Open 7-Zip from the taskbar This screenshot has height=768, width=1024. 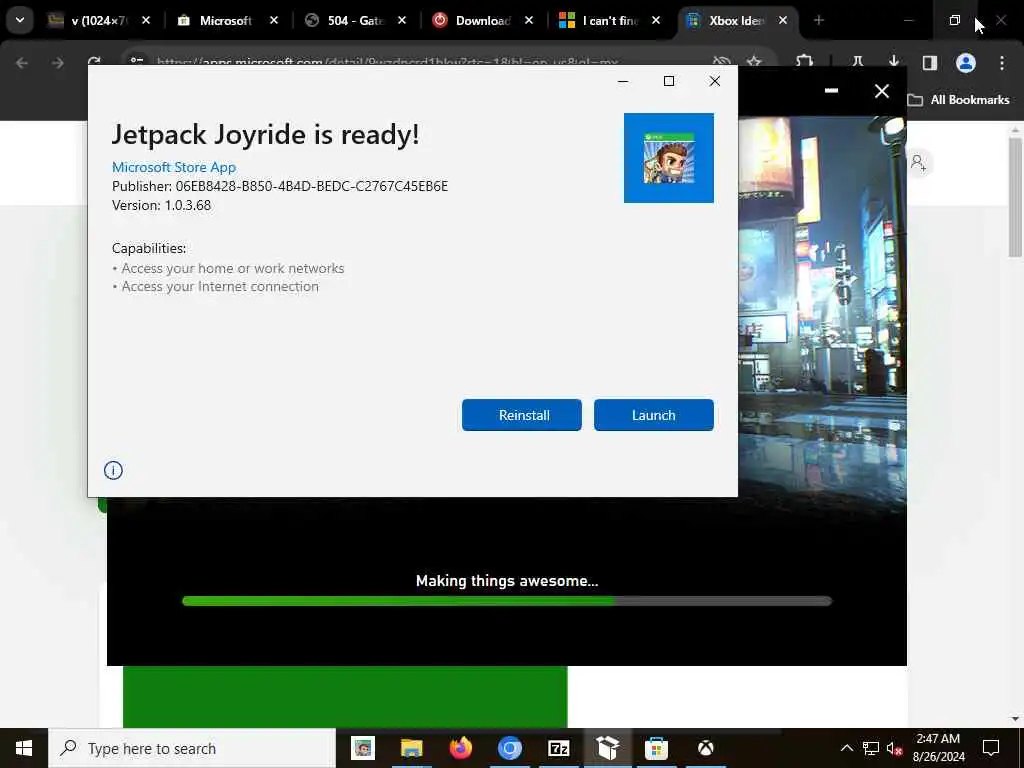click(x=558, y=748)
